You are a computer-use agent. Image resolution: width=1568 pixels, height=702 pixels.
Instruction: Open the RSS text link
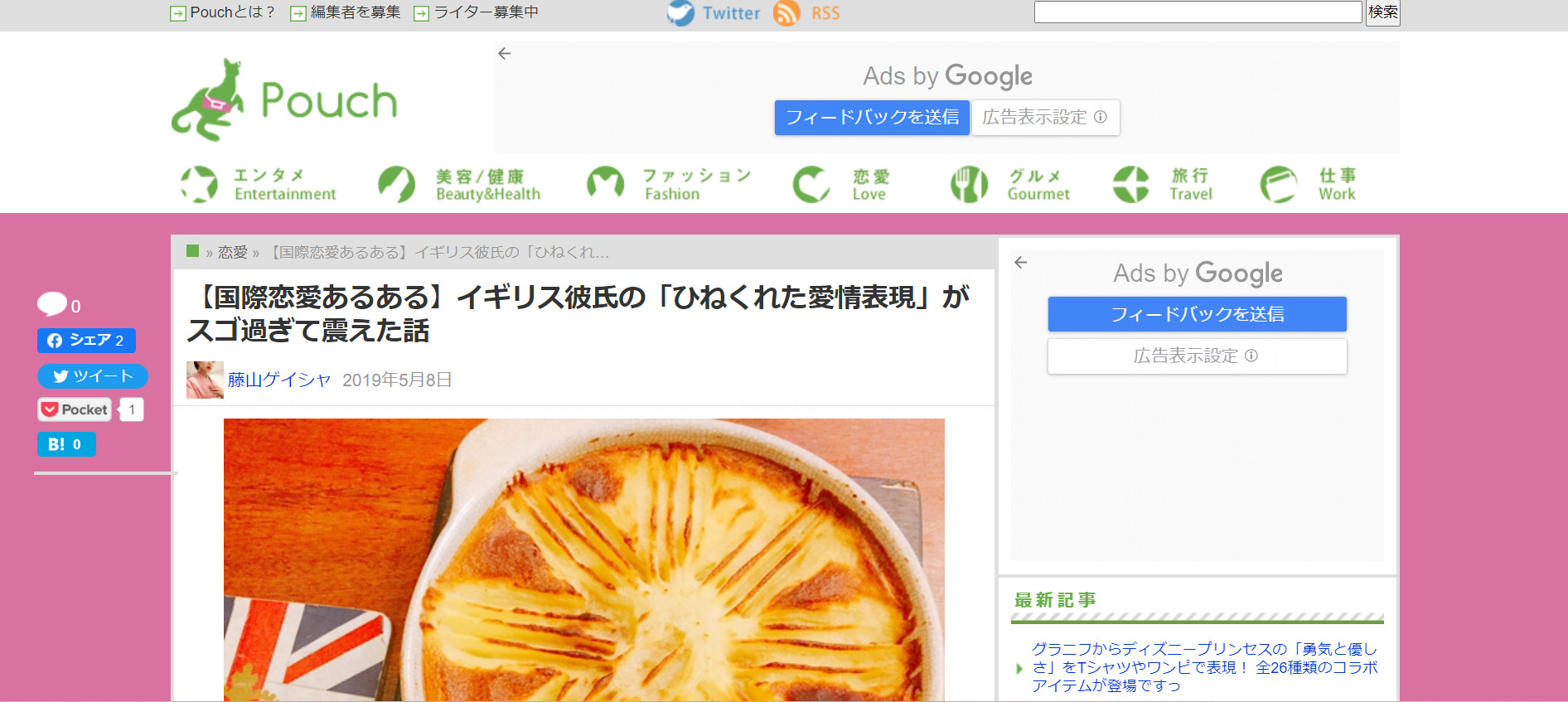tap(825, 13)
